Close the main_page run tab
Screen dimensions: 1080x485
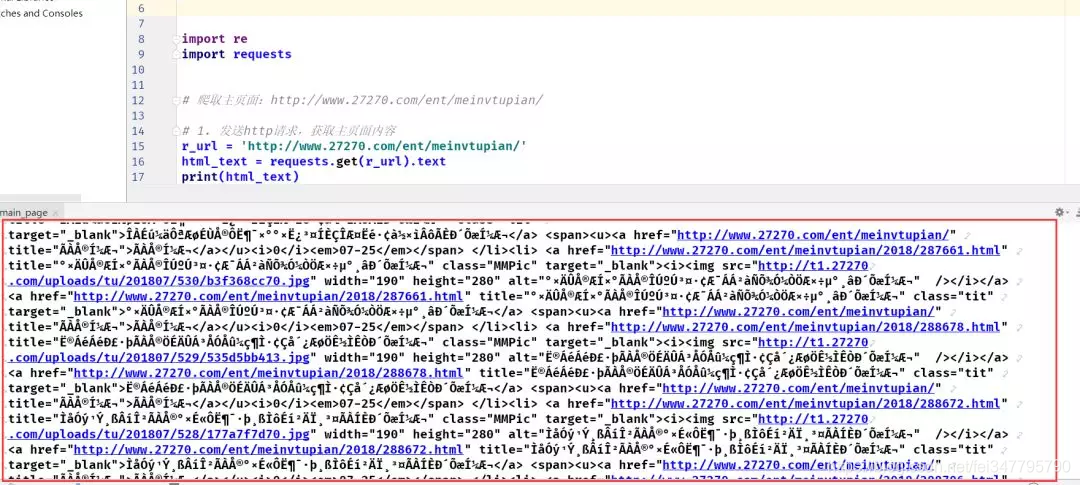click(x=55, y=214)
